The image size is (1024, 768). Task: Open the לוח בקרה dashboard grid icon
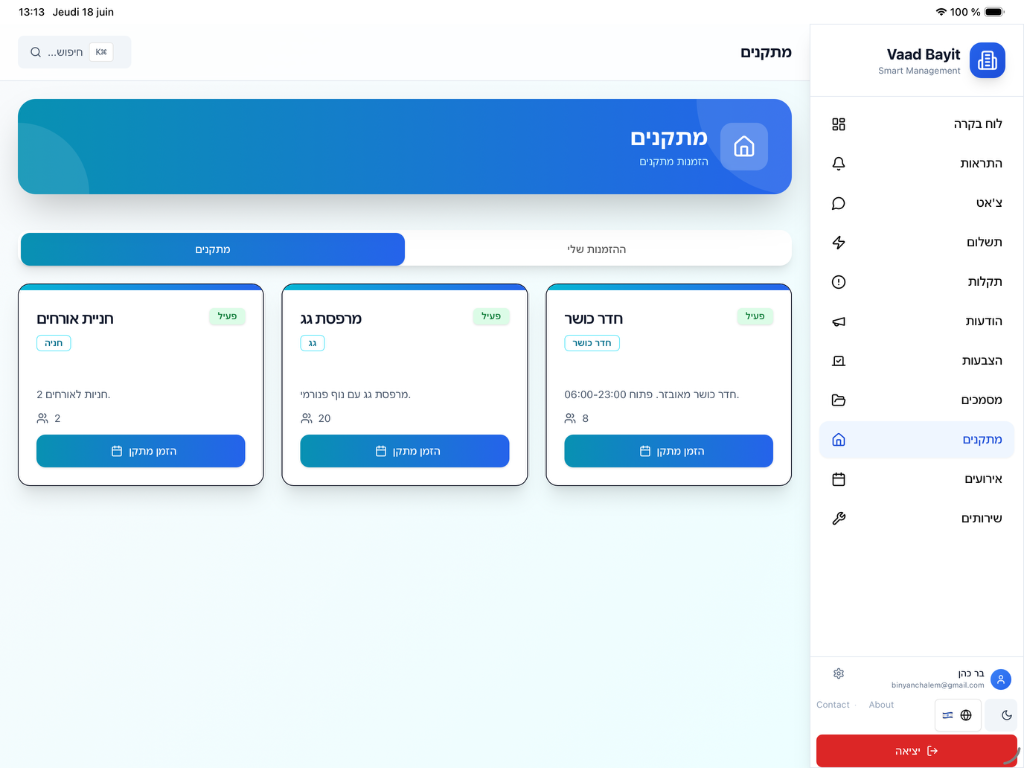click(839, 124)
